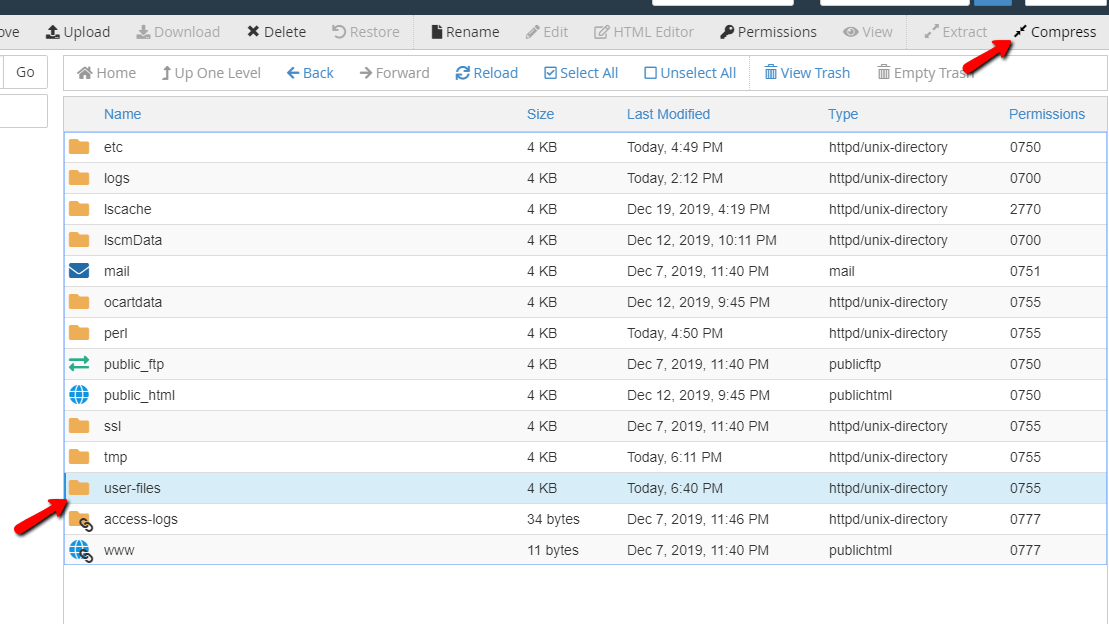Viewport: 1109px width, 624px height.
Task: Click the View toolbar button
Action: pyautogui.click(x=868, y=32)
